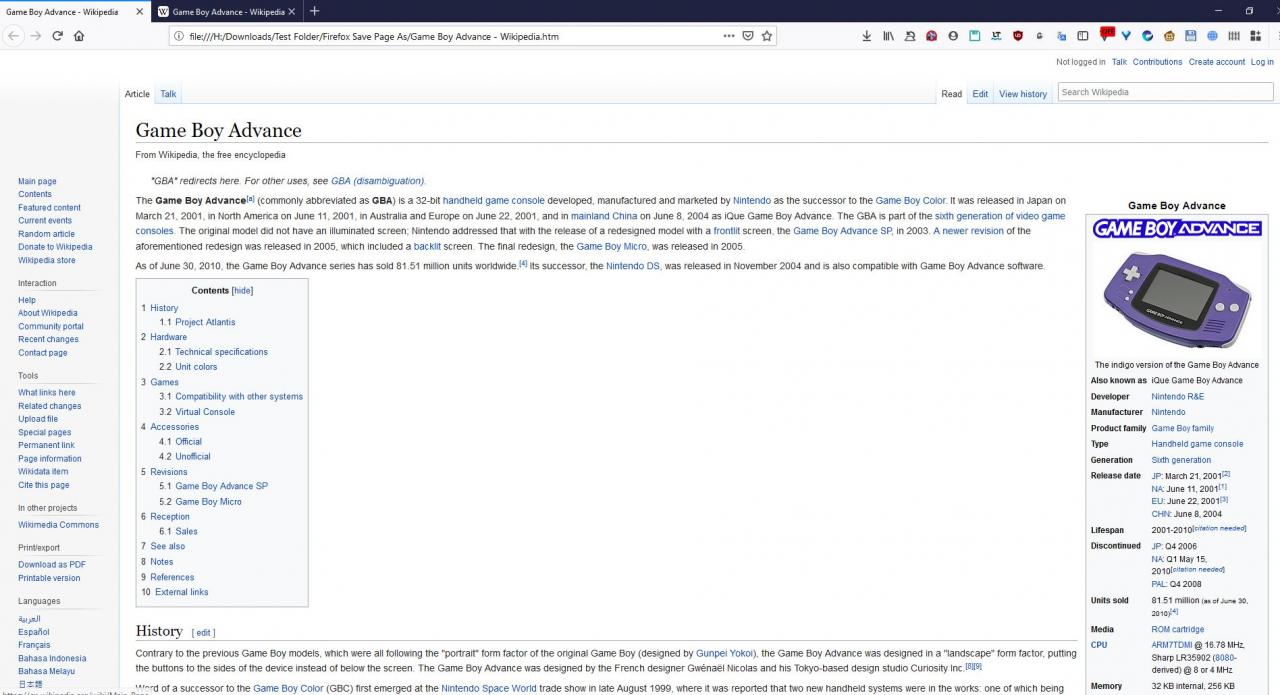
Task: Hide the Contents table with hide toggle
Action: 242,291
